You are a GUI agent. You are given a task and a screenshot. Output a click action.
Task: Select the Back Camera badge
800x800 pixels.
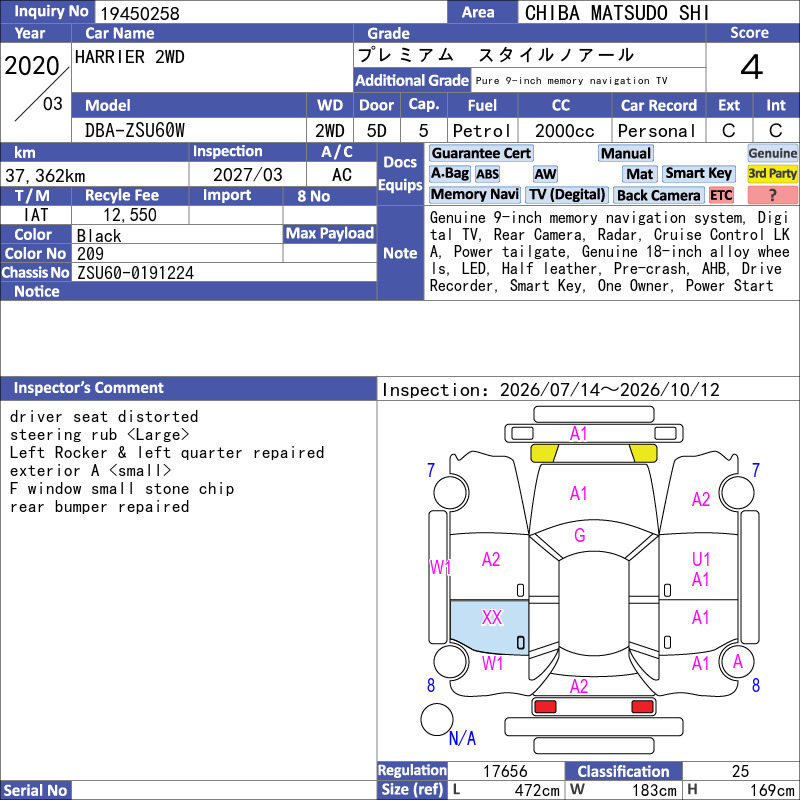point(659,195)
